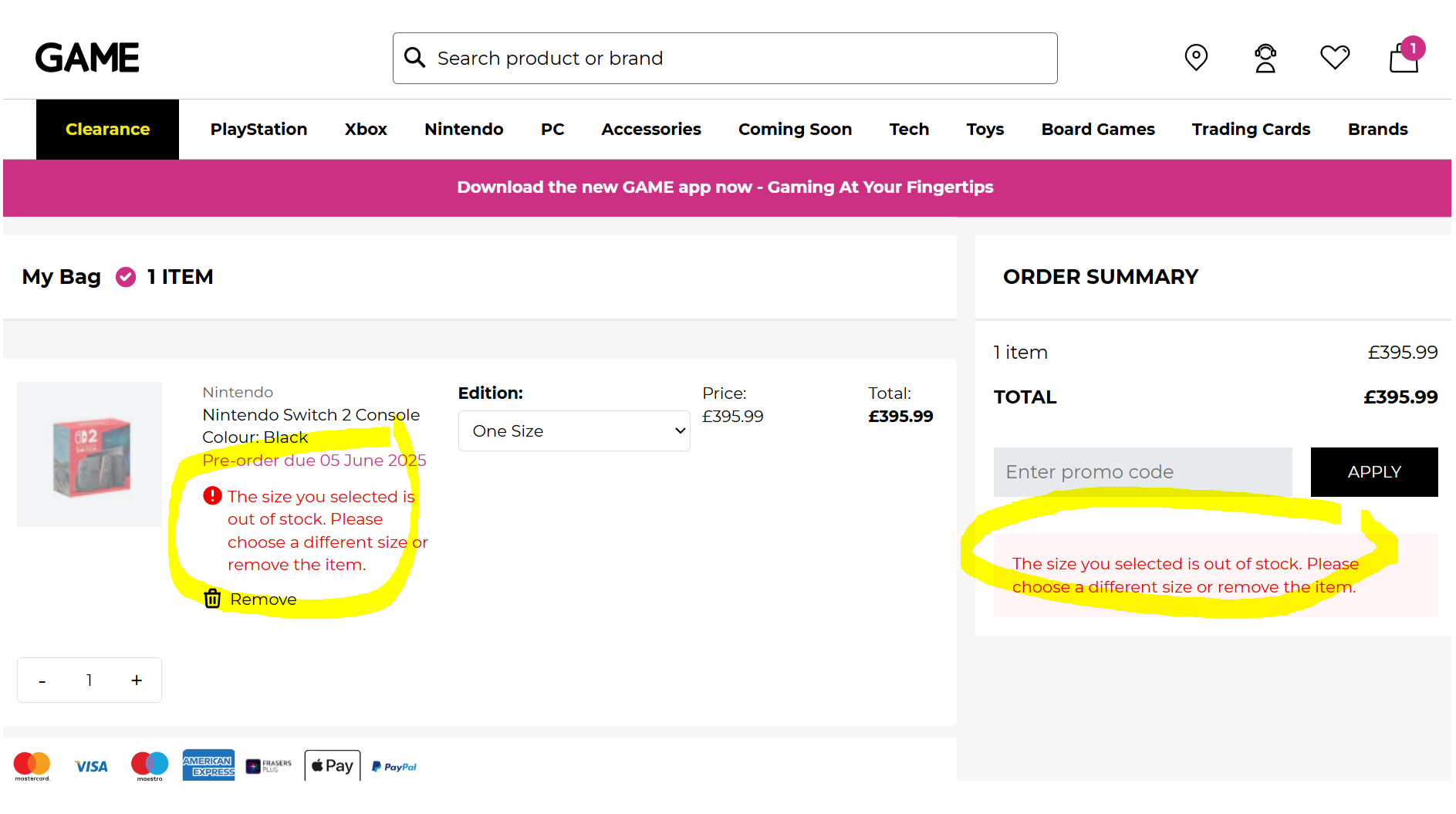The height and width of the screenshot is (814, 1456).
Task: Open the Nintendo menu item
Action: (x=464, y=130)
